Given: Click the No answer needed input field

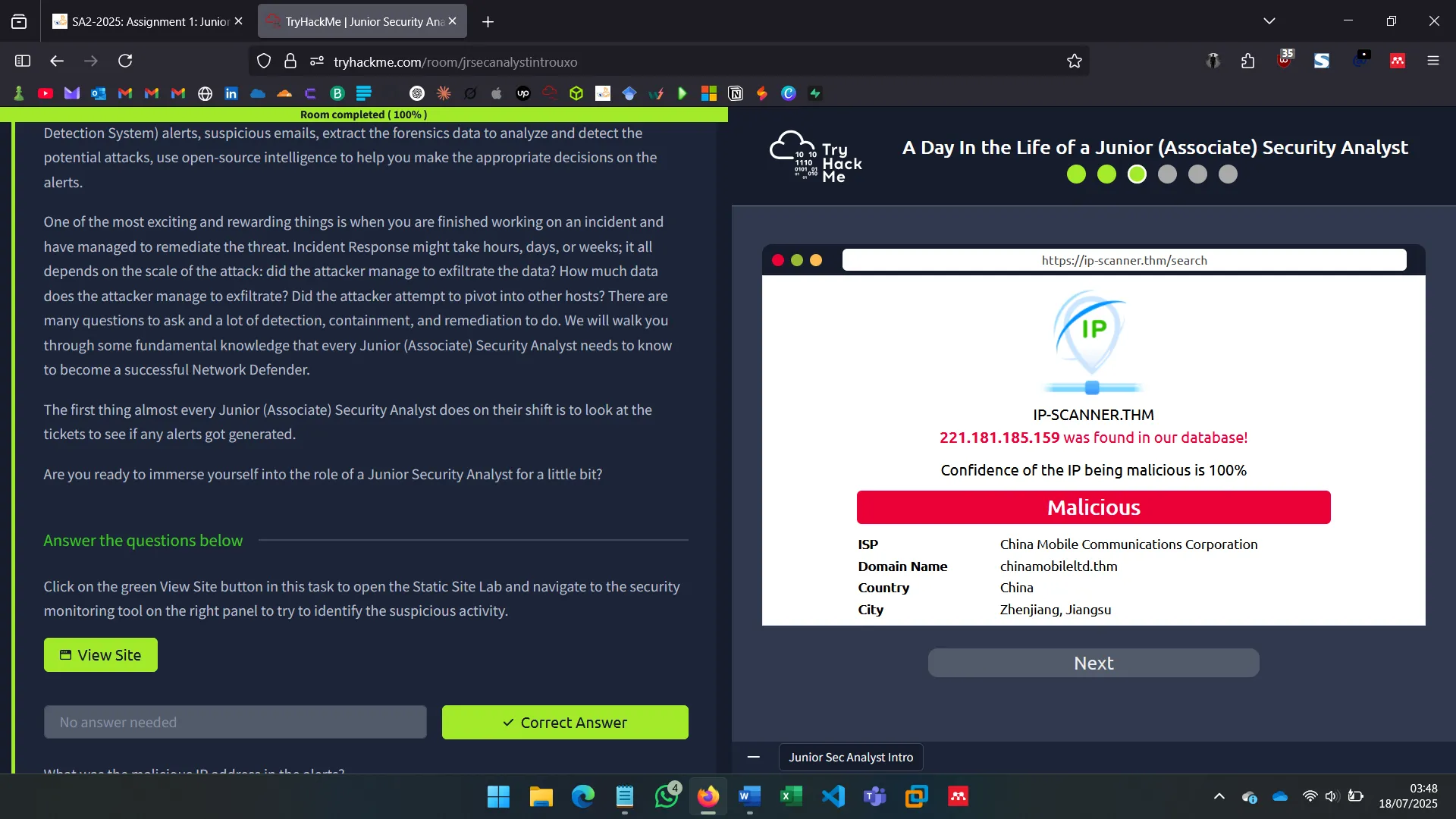Looking at the screenshot, I should [x=235, y=722].
